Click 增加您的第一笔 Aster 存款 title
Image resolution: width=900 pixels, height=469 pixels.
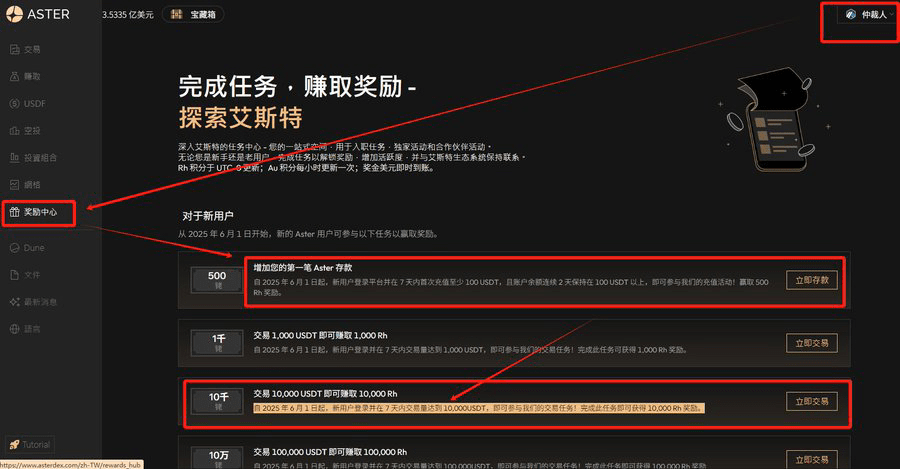pyautogui.click(x=303, y=268)
